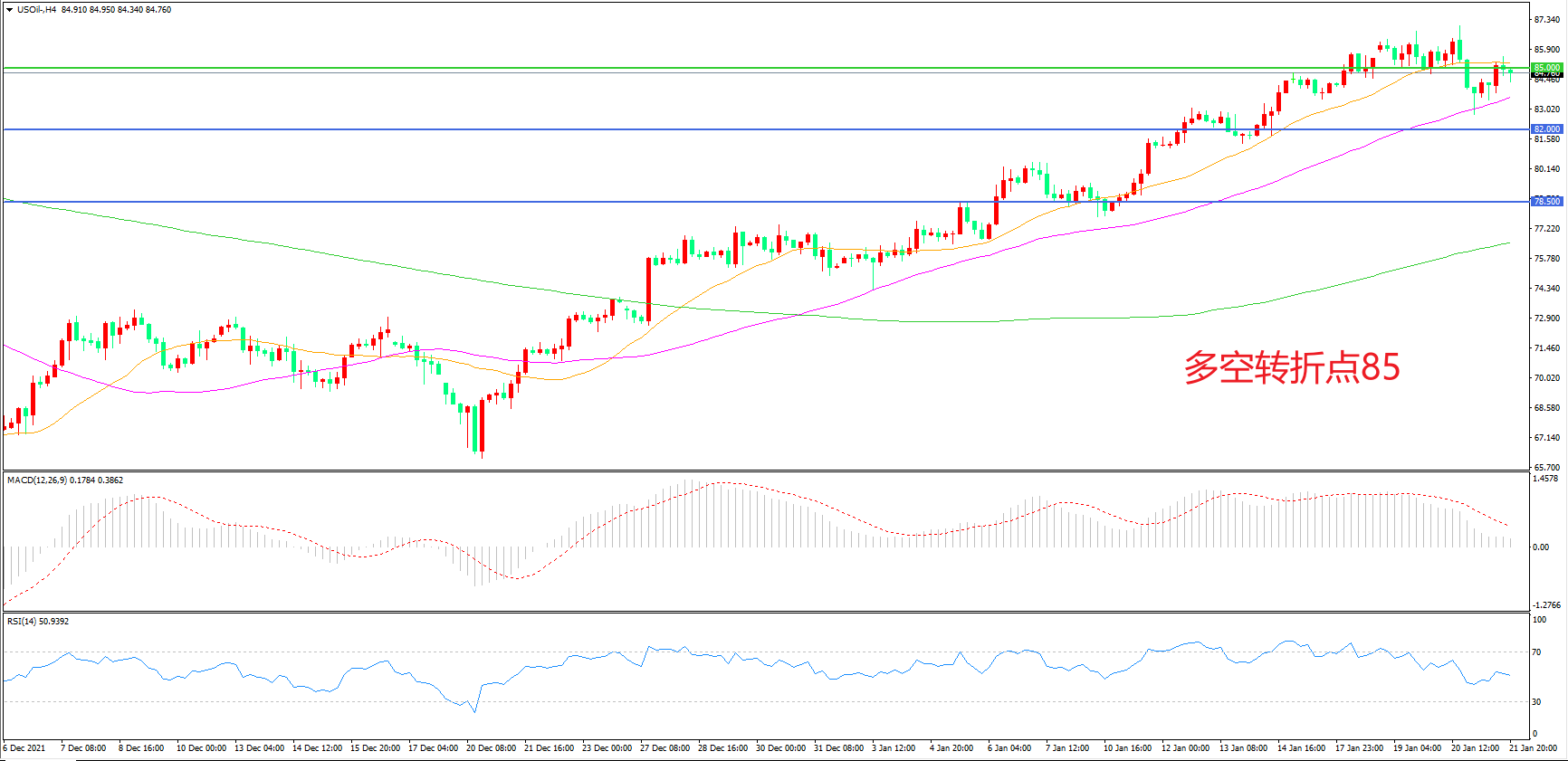The width and height of the screenshot is (1568, 761).
Task: Click the RSI(14) indicator label
Action: [x=21, y=622]
